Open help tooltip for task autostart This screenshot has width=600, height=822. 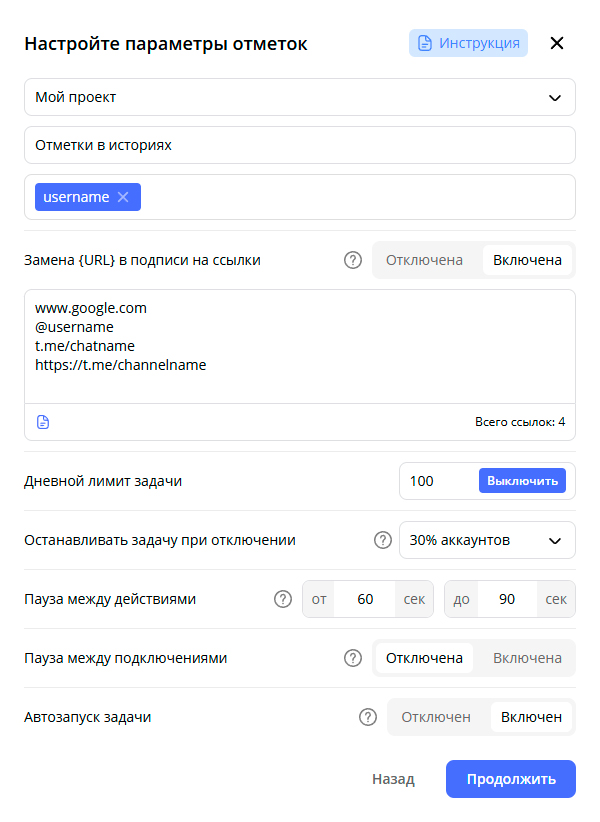(367, 717)
